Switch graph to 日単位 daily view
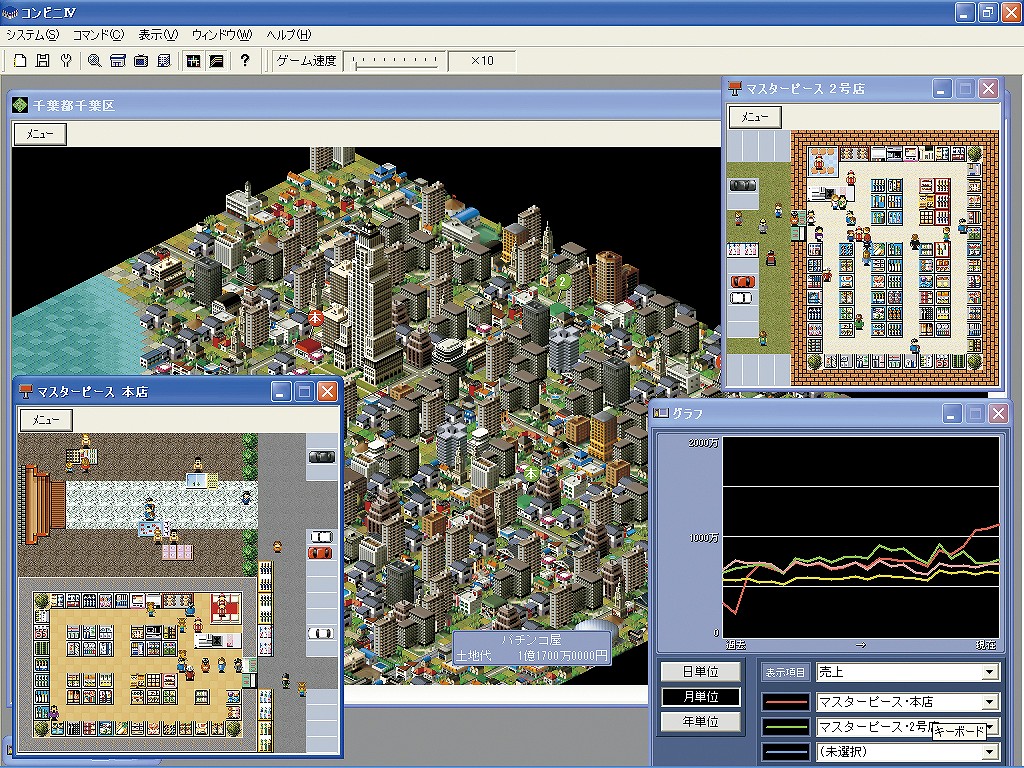The width and height of the screenshot is (1024, 768). (700, 672)
